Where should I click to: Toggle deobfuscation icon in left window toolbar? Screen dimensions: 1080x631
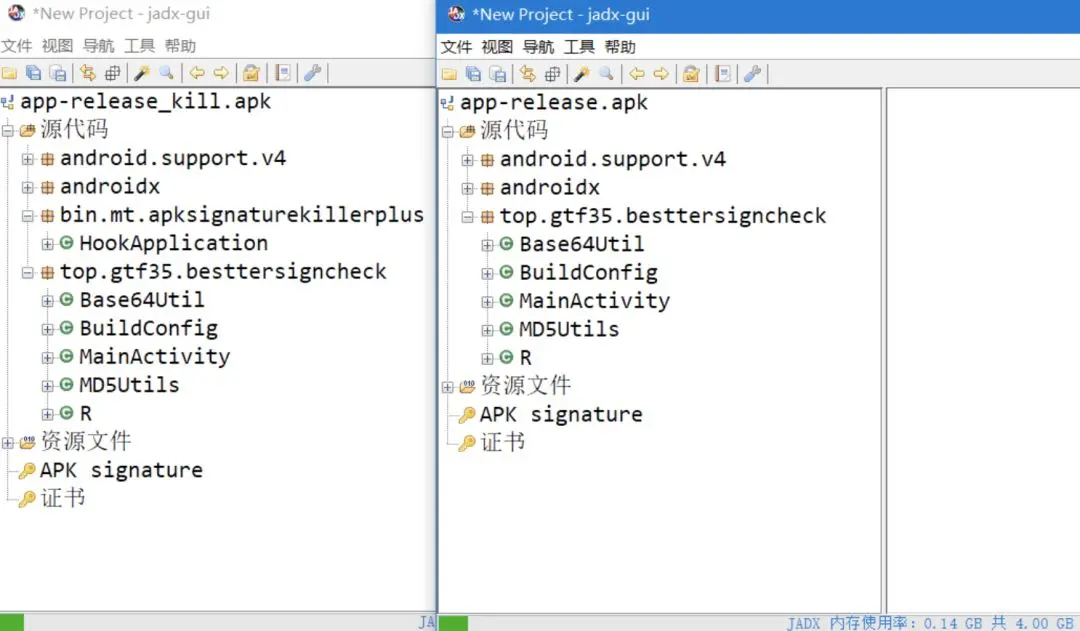pyautogui.click(x=251, y=73)
